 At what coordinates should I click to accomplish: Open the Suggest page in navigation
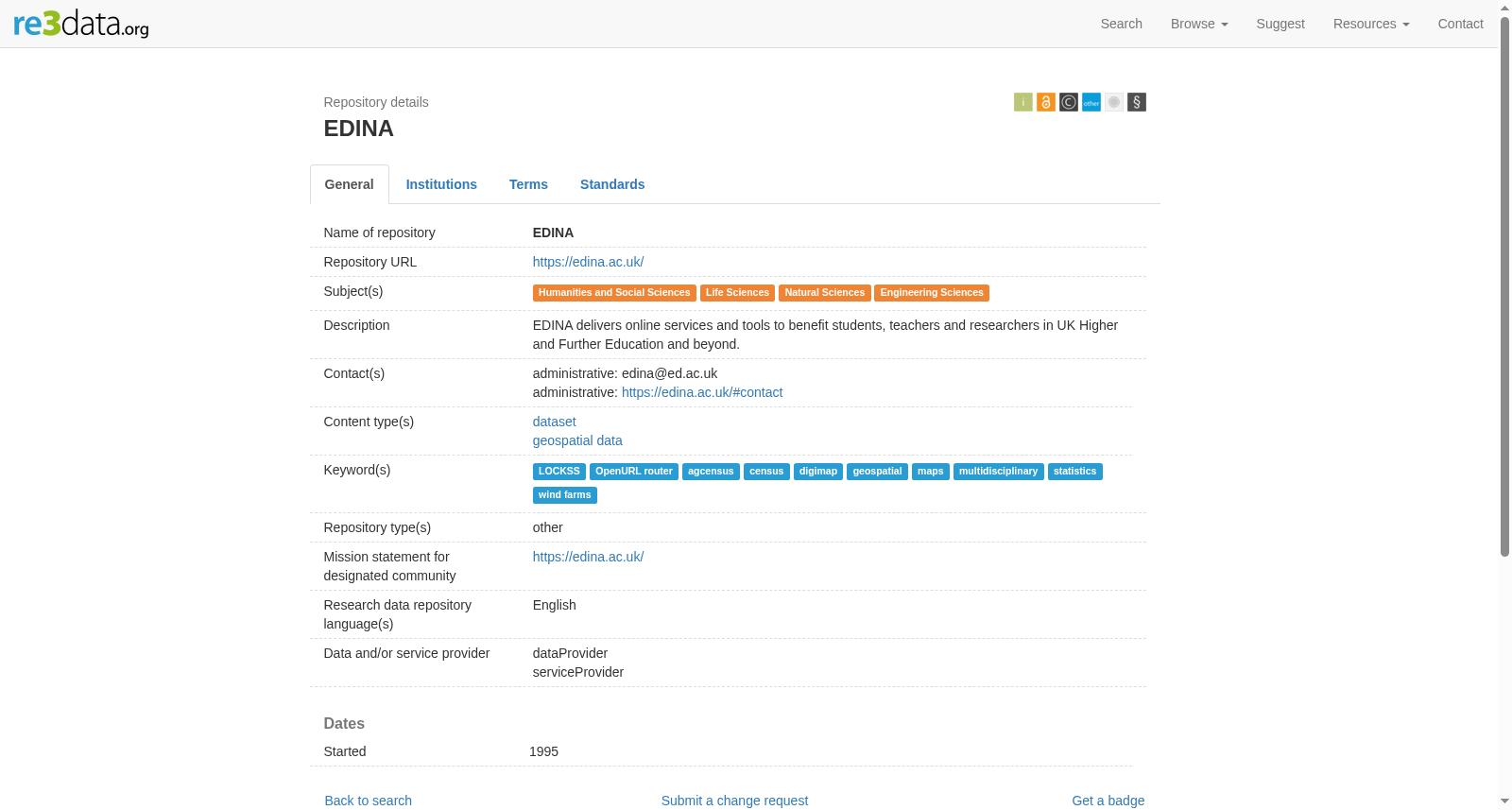pos(1280,24)
